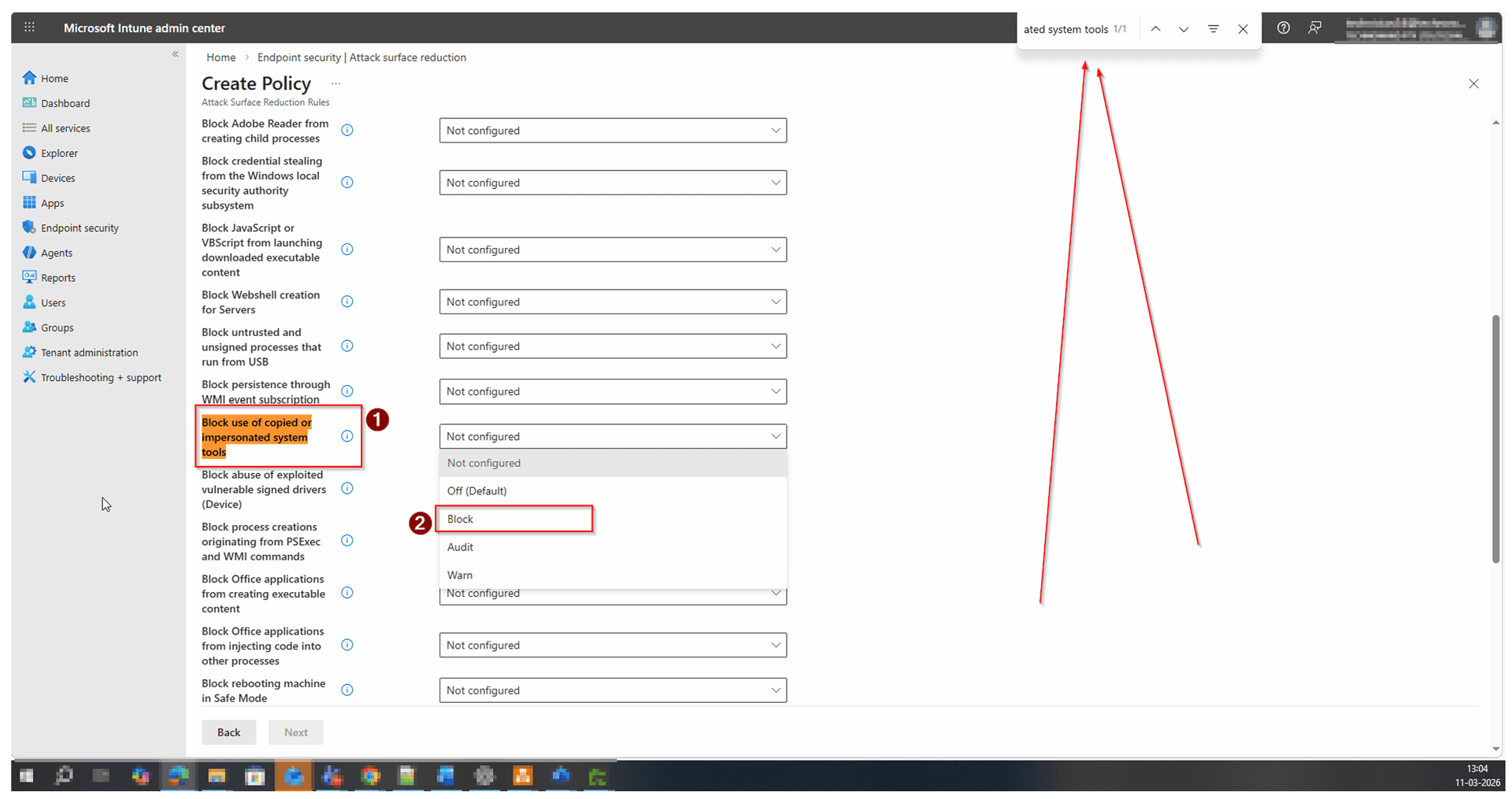The width and height of the screenshot is (1512, 799).
Task: Select Not configured in open list
Action: (x=613, y=463)
